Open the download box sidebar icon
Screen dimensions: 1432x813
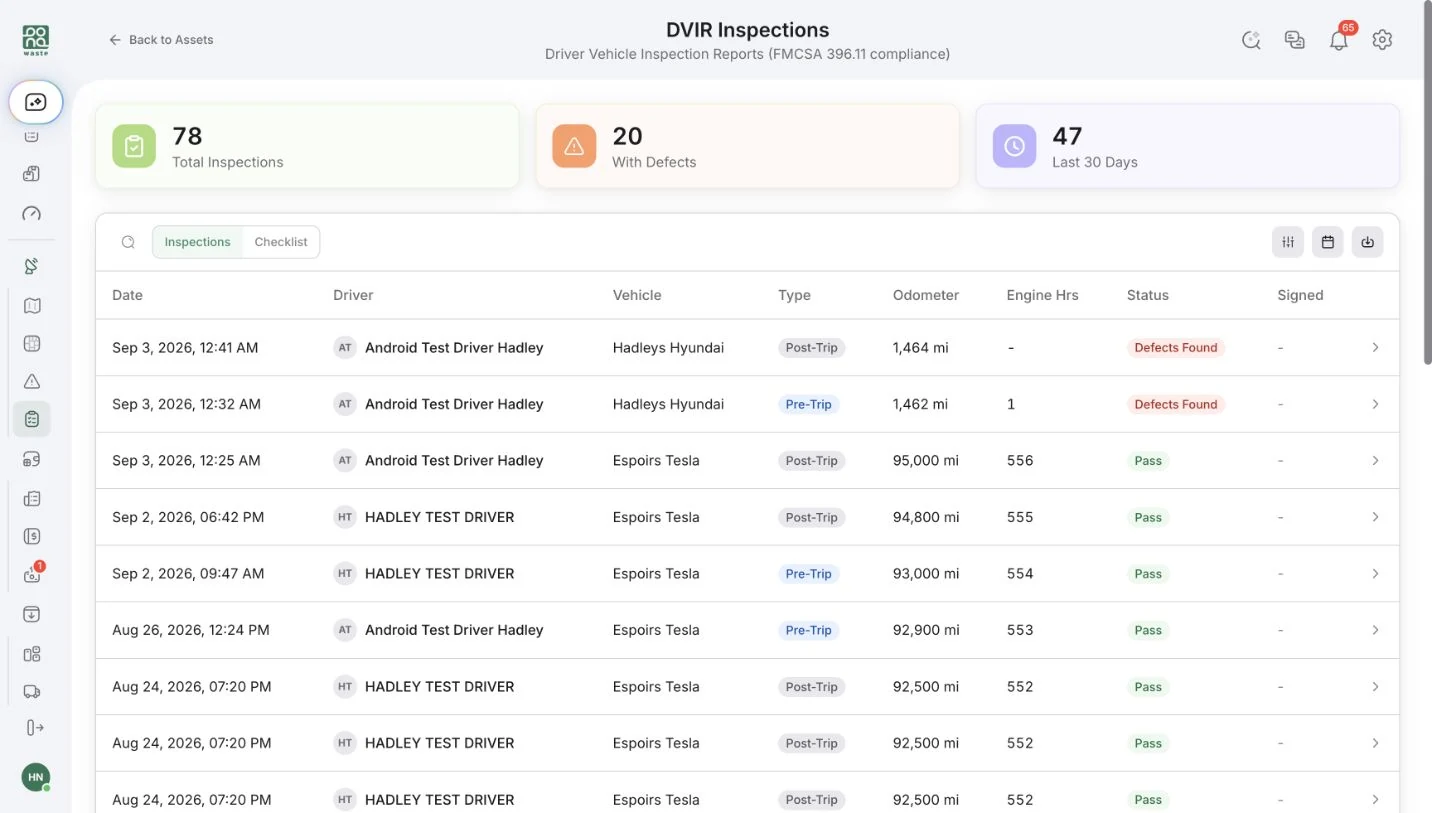(x=32, y=614)
